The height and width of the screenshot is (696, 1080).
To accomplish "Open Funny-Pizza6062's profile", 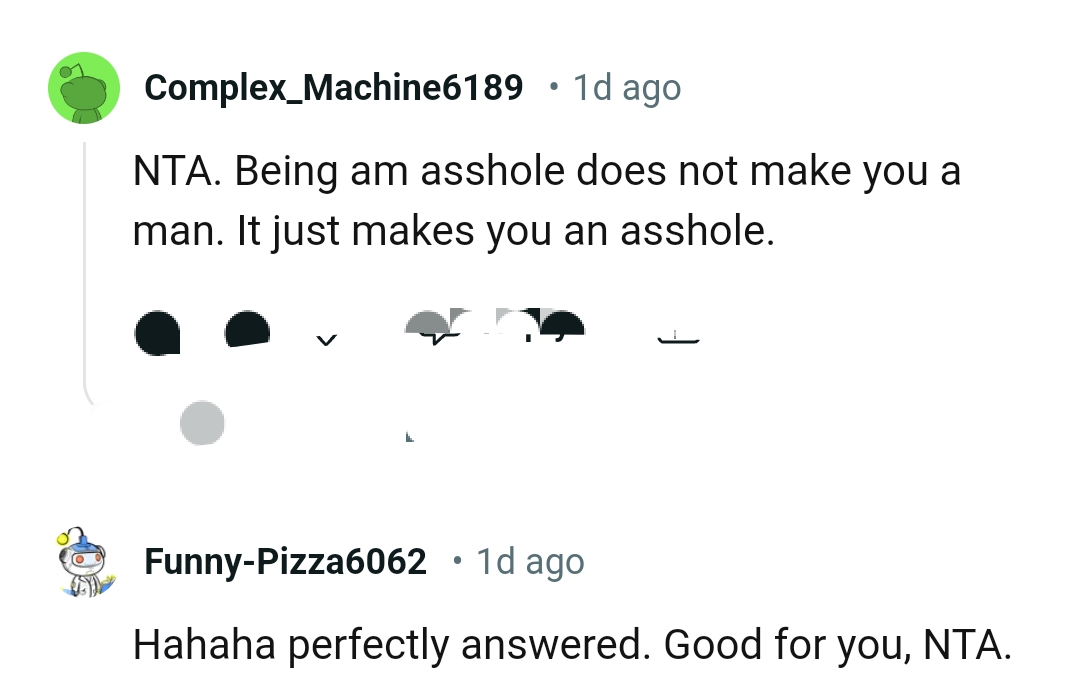I will click(284, 561).
